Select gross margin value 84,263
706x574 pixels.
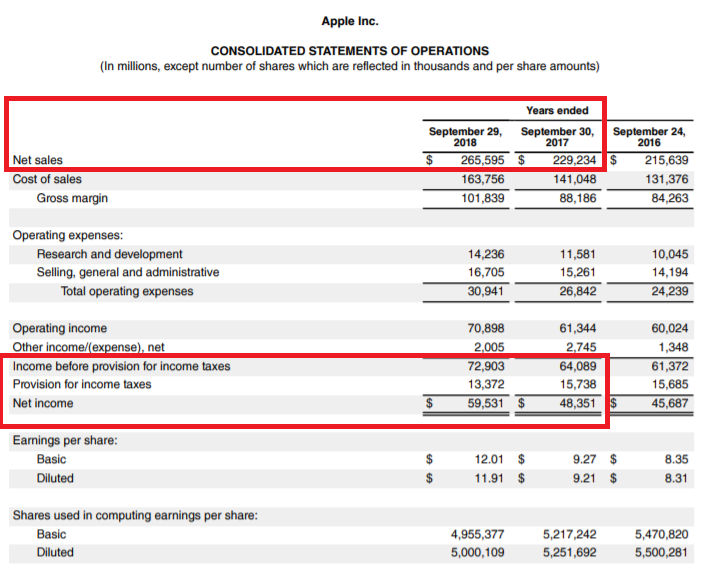click(670, 198)
